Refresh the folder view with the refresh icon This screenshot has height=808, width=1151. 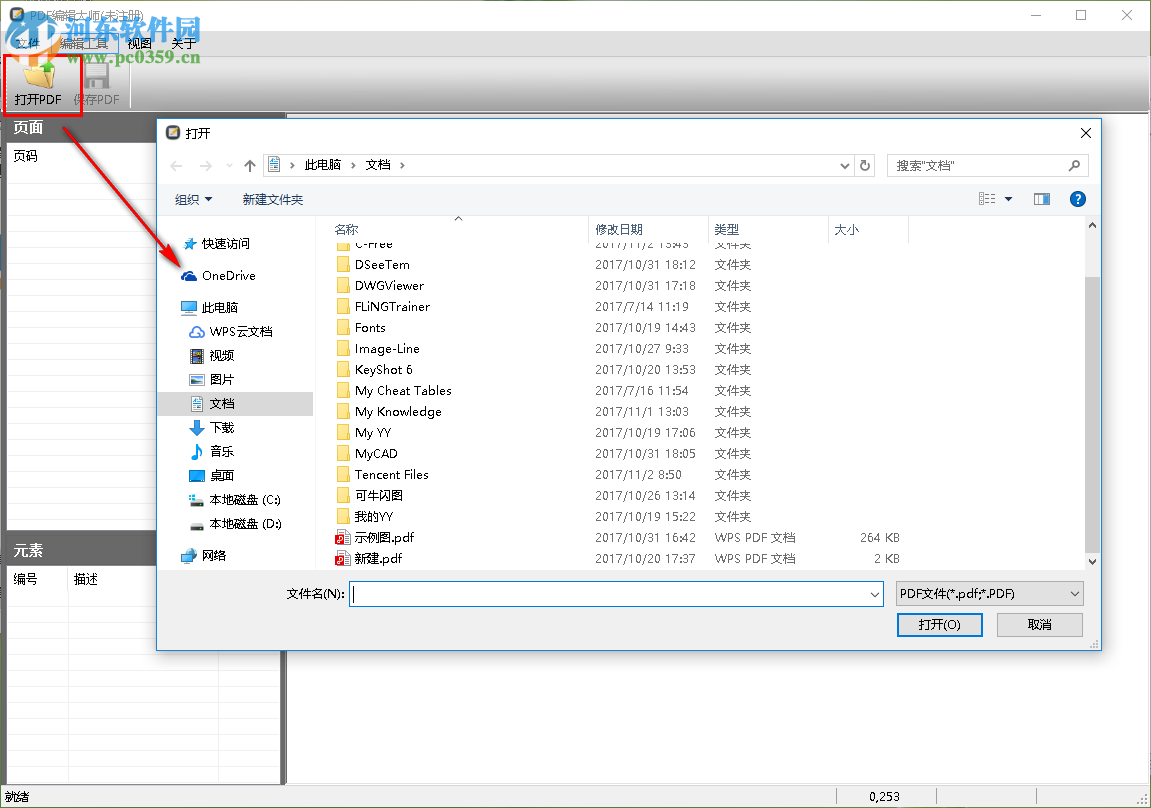[x=864, y=164]
